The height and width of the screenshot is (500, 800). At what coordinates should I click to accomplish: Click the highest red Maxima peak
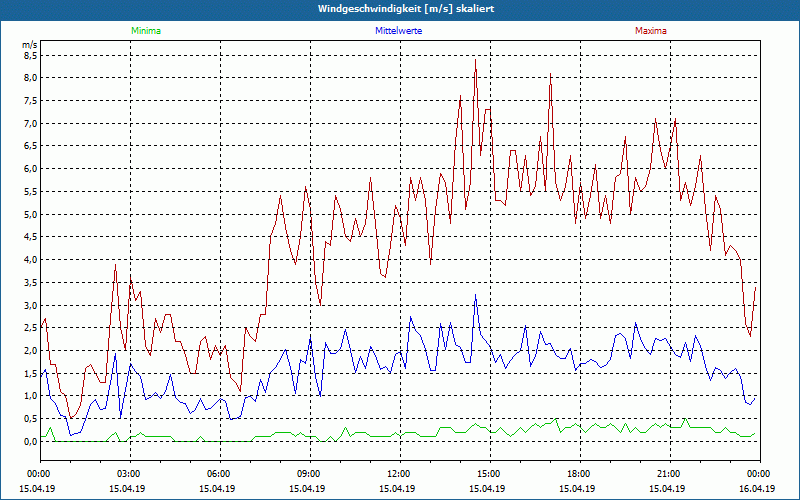coord(475,60)
